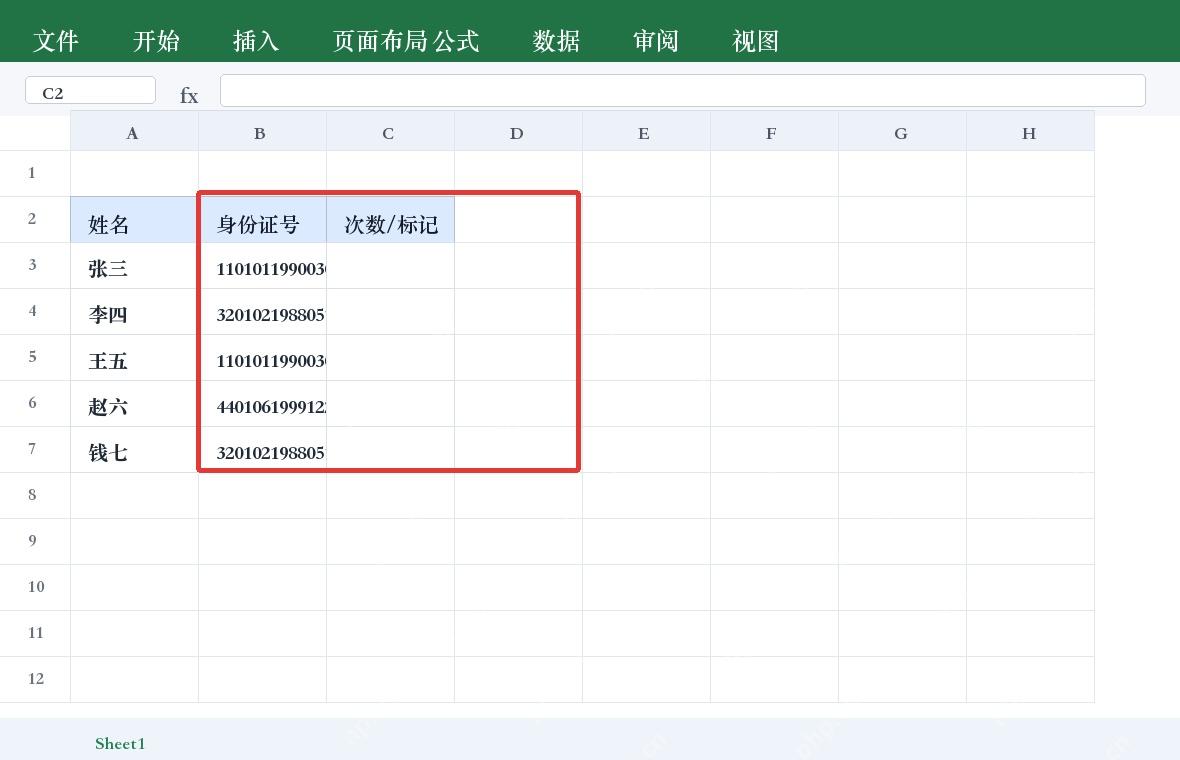The width and height of the screenshot is (1180, 760).
Task: Select the cell containing 王五
Action: 134,357
